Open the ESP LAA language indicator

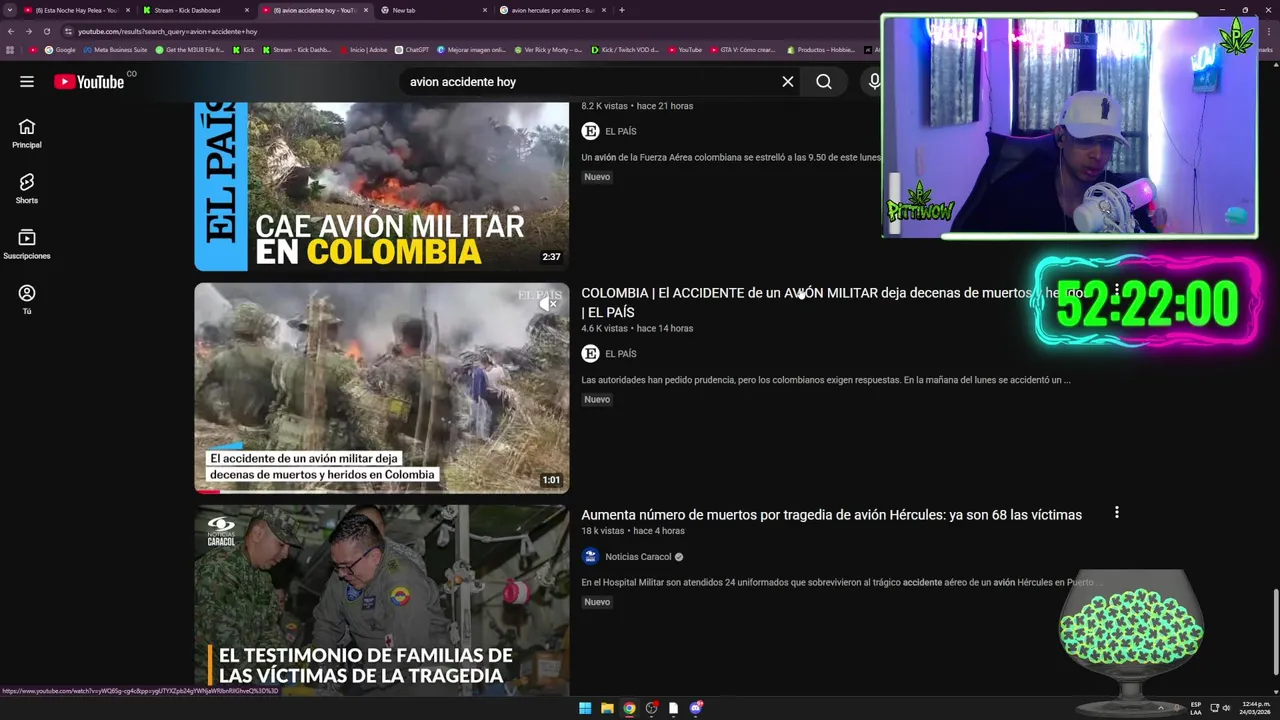coord(1196,708)
